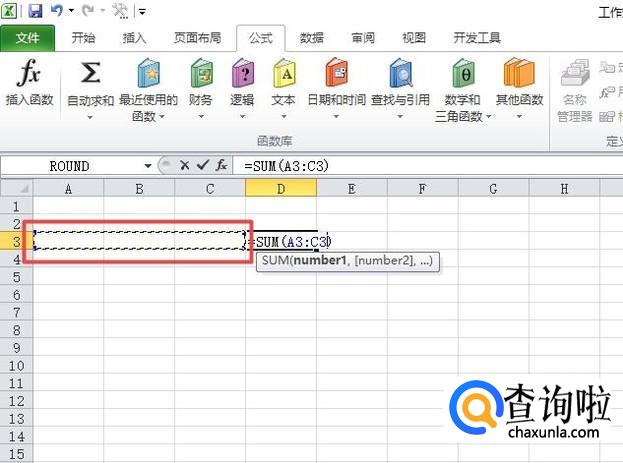Click the Redo arrow icon

point(88,10)
